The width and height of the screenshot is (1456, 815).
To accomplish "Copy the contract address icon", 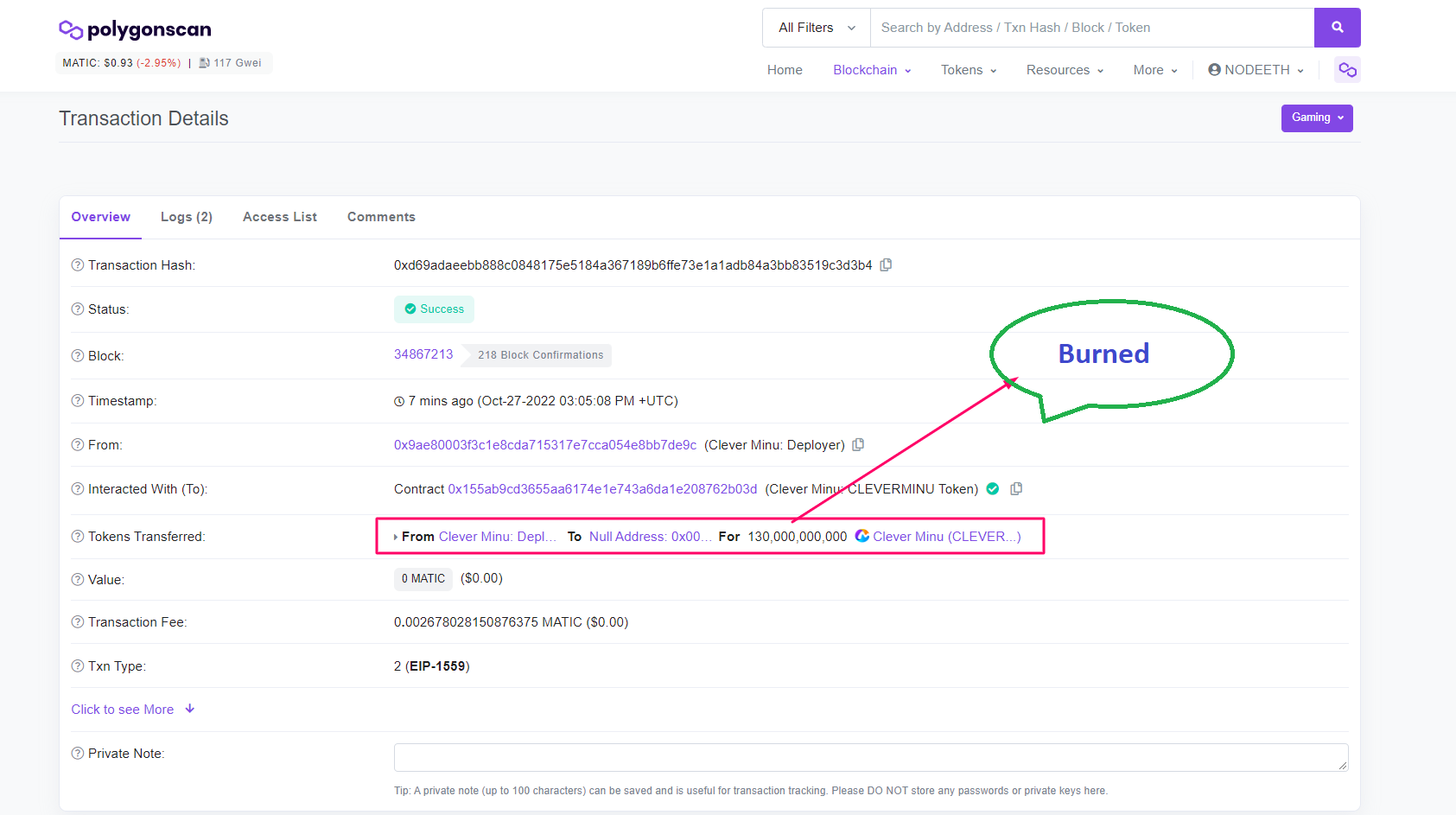I will (1016, 489).
